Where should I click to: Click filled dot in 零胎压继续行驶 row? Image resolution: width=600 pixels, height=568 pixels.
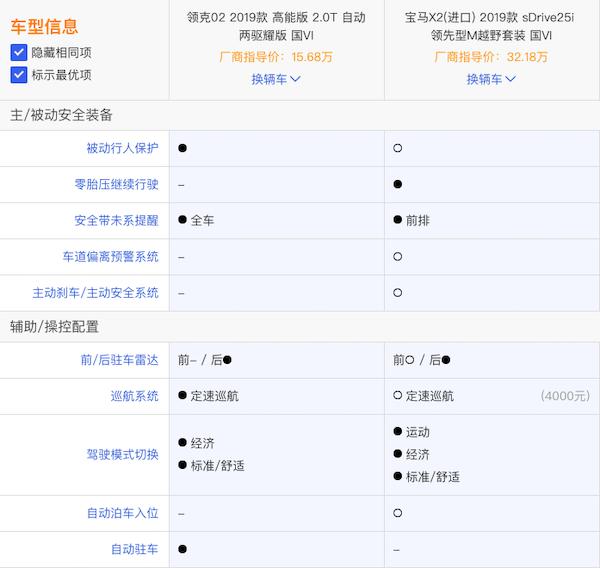398,184
